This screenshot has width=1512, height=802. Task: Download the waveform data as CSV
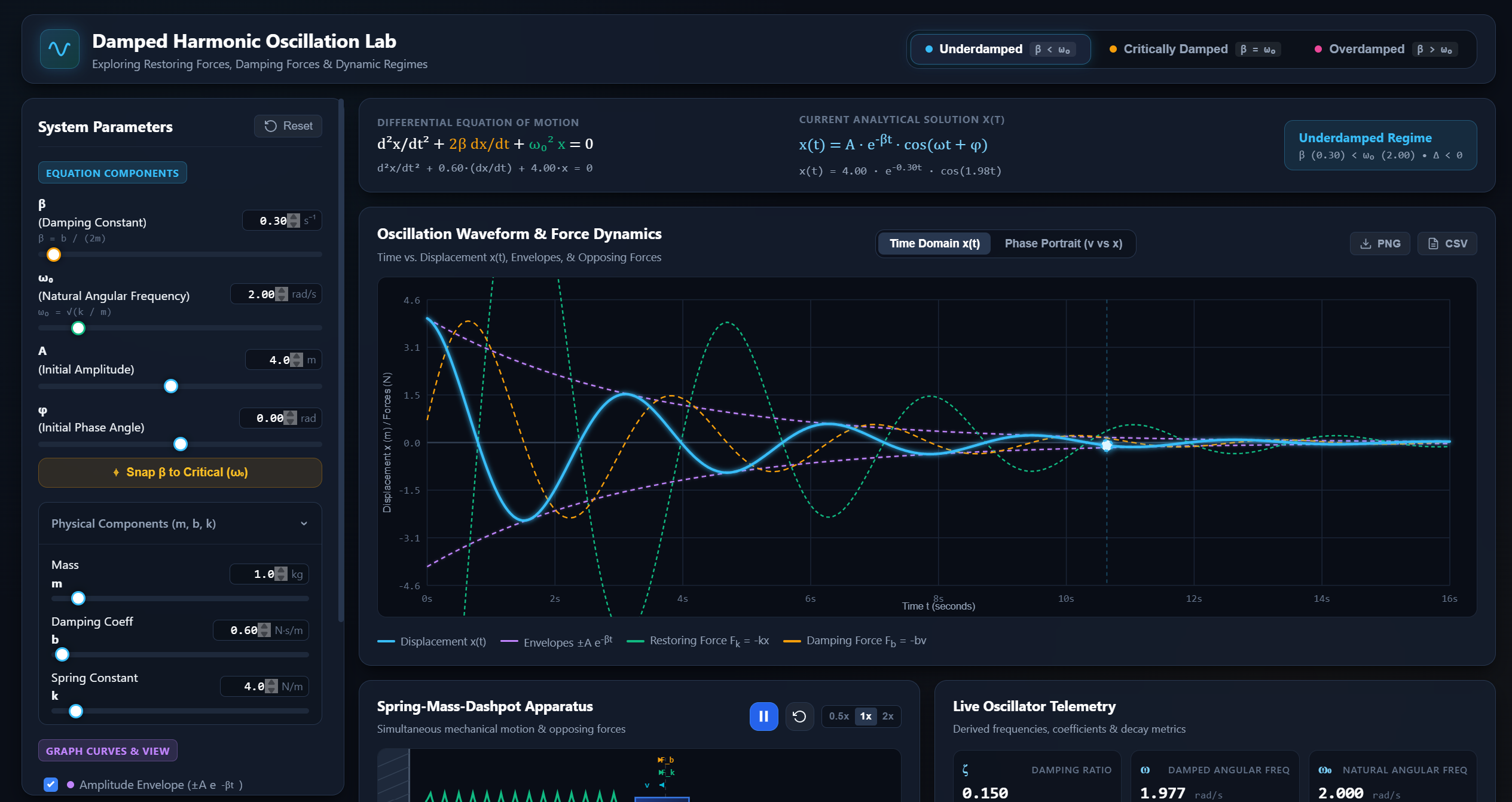[1447, 244]
